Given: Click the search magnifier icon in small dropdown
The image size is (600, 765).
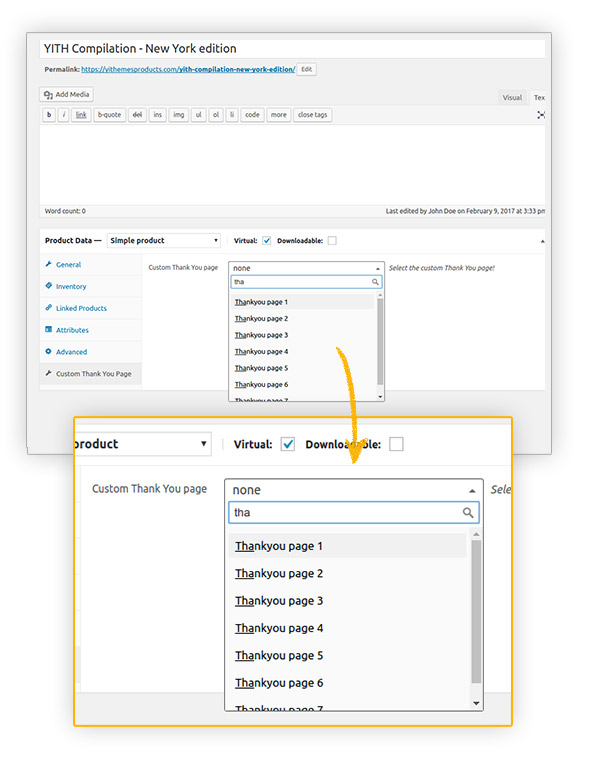Looking at the screenshot, I should 375,282.
